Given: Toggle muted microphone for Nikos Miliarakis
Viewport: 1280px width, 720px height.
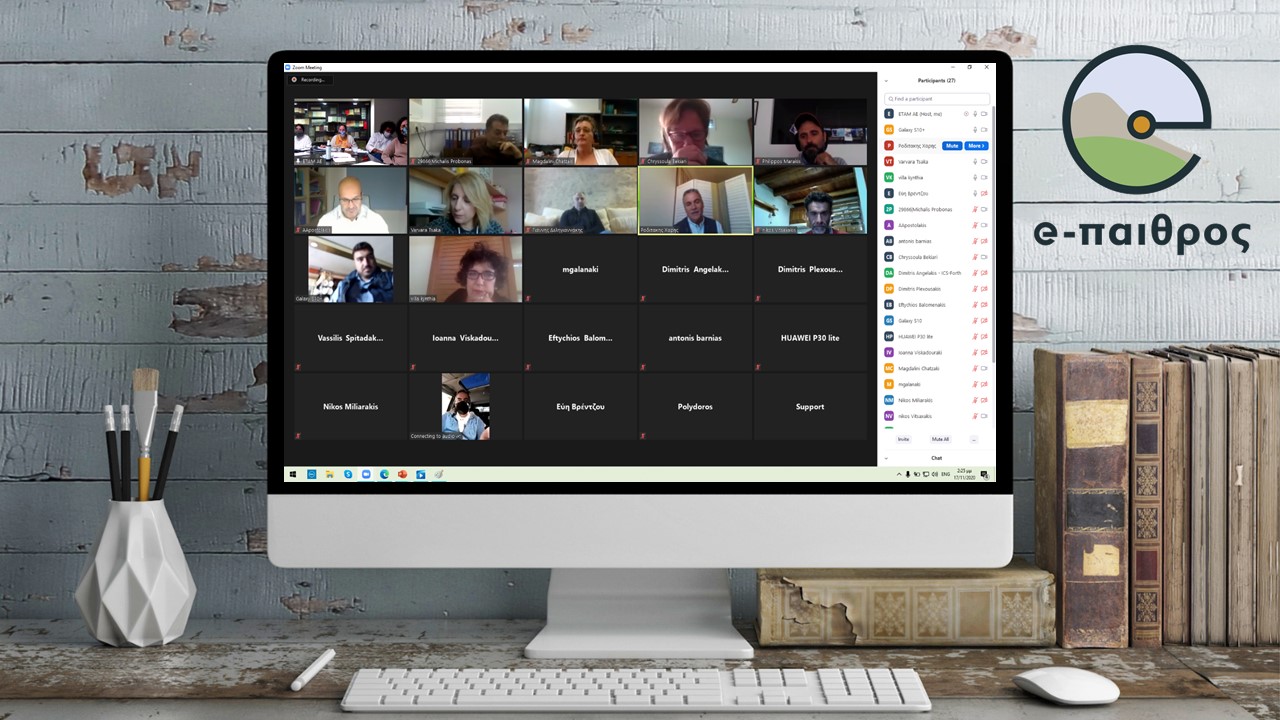Looking at the screenshot, I should tap(975, 400).
